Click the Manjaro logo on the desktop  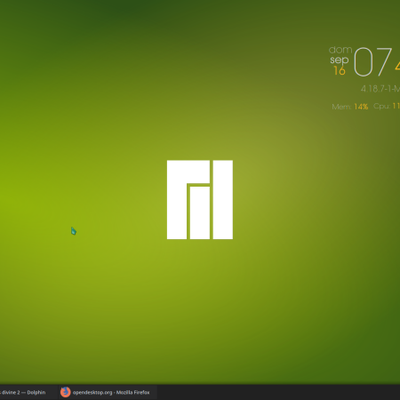(x=200, y=200)
